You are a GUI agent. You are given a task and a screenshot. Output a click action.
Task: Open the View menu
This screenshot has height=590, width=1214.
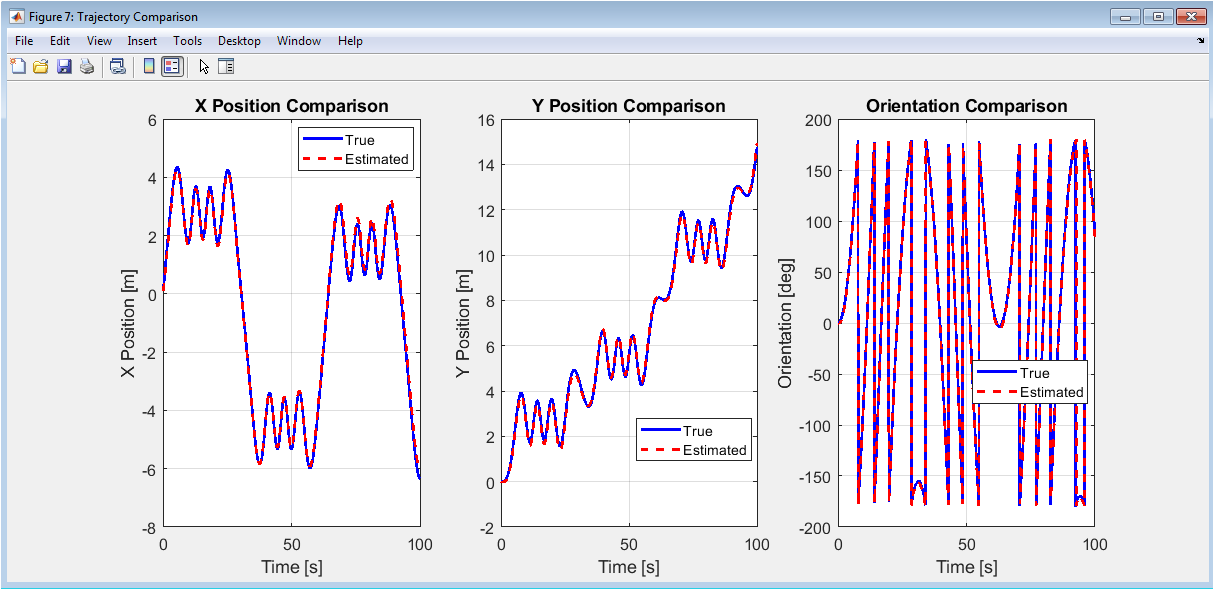99,41
